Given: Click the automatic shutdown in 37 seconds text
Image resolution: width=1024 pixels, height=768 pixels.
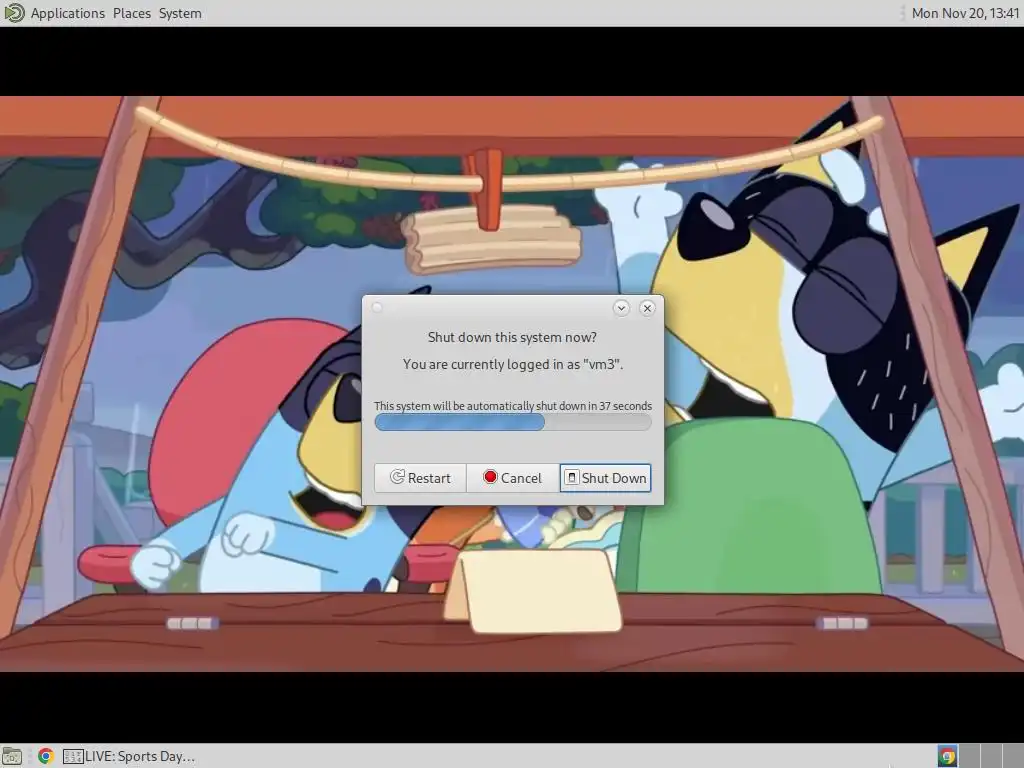Looking at the screenshot, I should [x=513, y=406].
